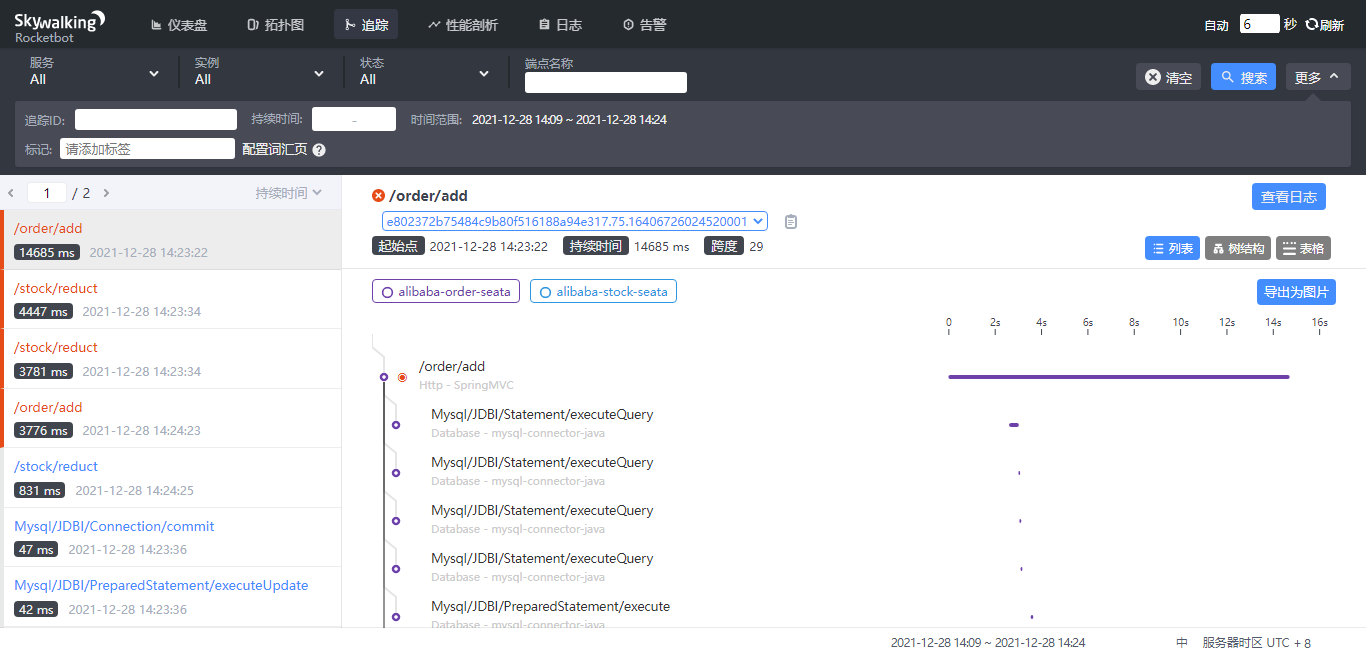Switch to 表格 table view
This screenshot has height=657, width=1366.
coord(1303,248)
